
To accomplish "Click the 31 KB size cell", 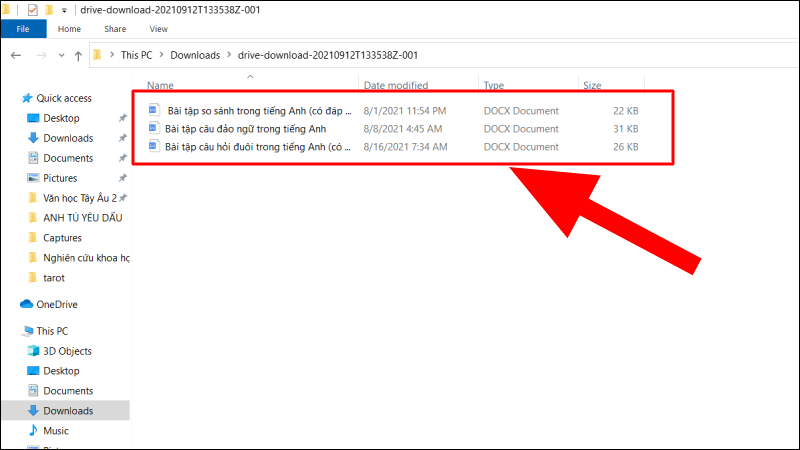I will 626,129.
